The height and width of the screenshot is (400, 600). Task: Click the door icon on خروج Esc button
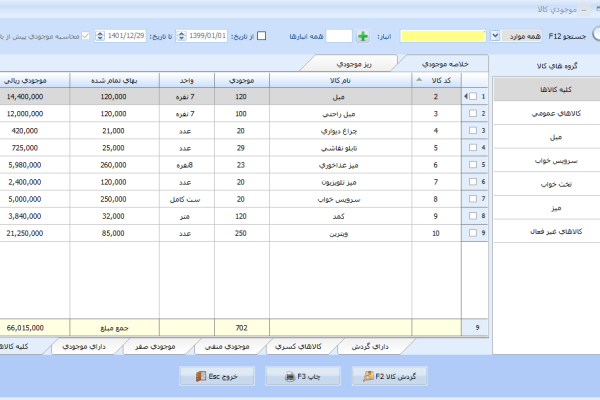(x=201, y=376)
